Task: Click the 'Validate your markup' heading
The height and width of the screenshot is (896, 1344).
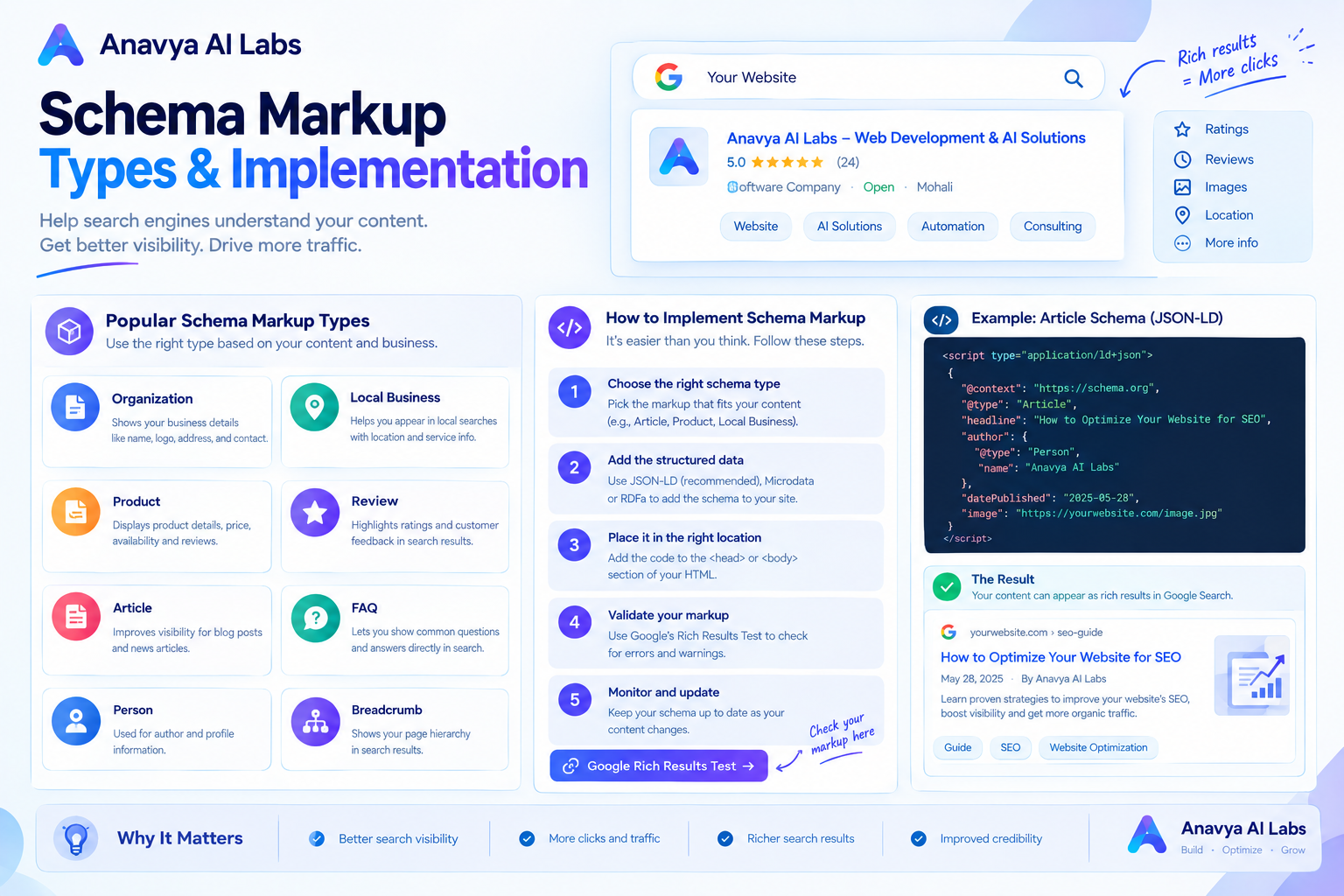Action: coord(668,615)
